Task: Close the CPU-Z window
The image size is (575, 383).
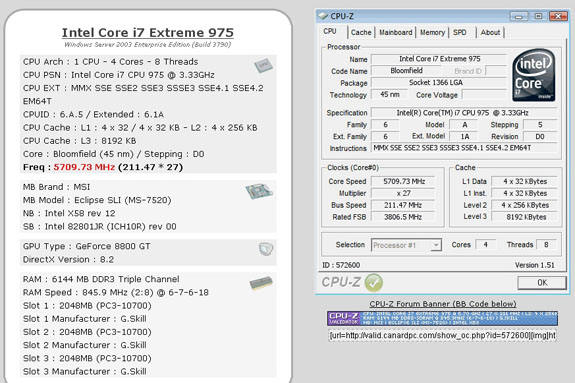Action: coord(558,16)
